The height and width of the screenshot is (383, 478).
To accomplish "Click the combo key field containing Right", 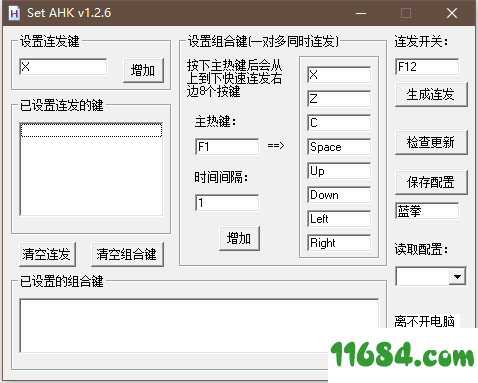I will [x=339, y=243].
